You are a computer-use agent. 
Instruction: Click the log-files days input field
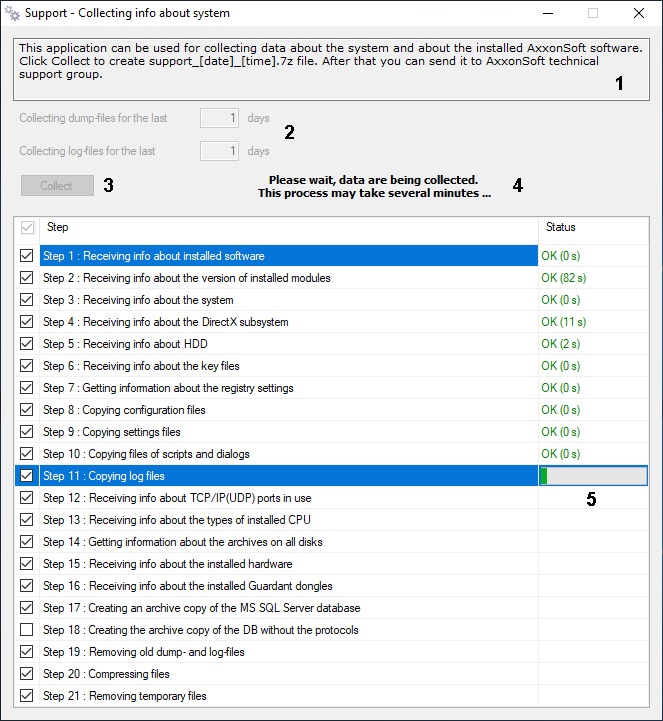point(219,151)
